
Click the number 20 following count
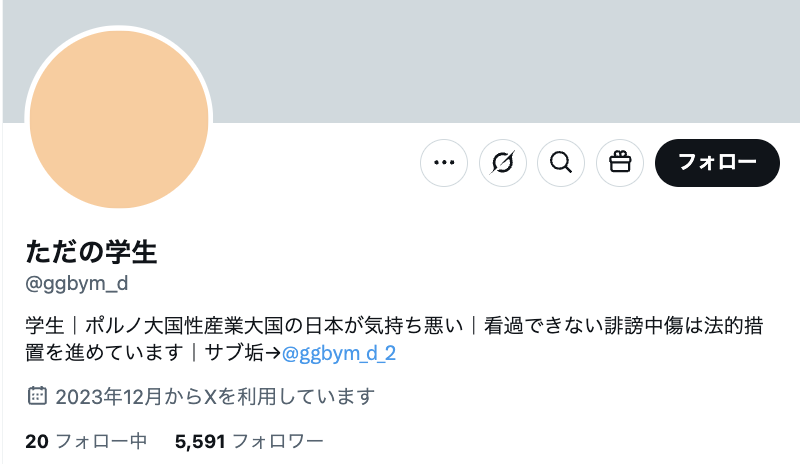37,442
